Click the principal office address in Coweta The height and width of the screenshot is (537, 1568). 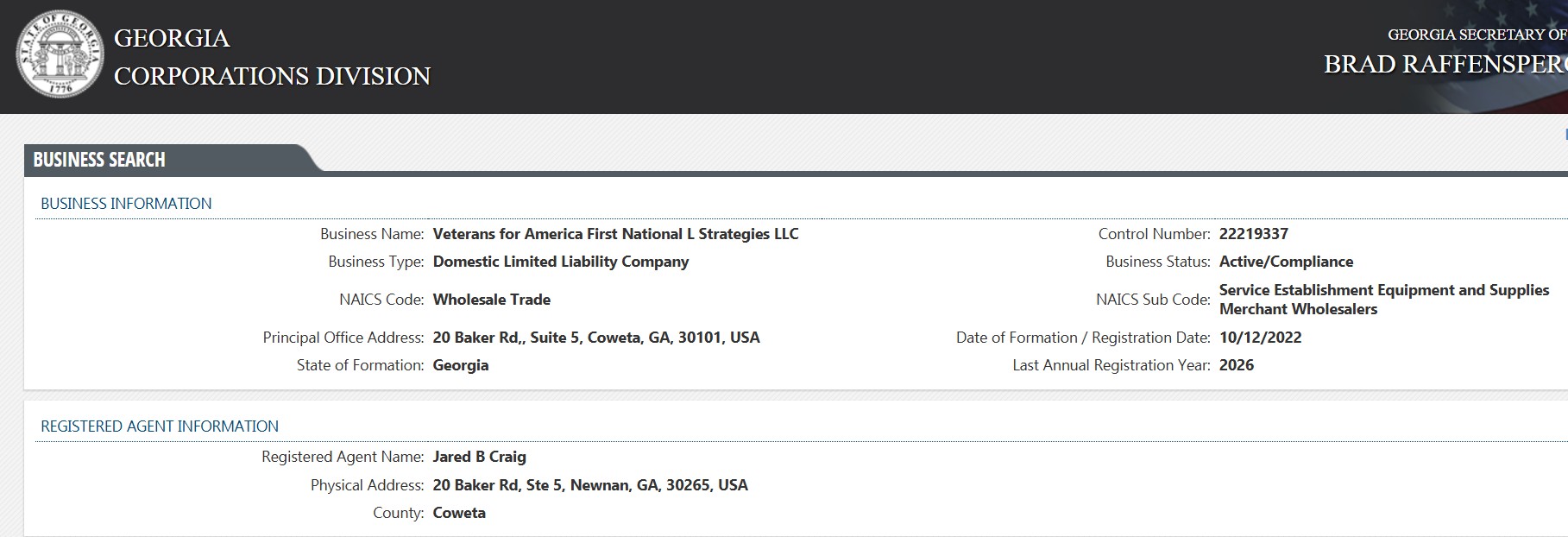tap(595, 338)
